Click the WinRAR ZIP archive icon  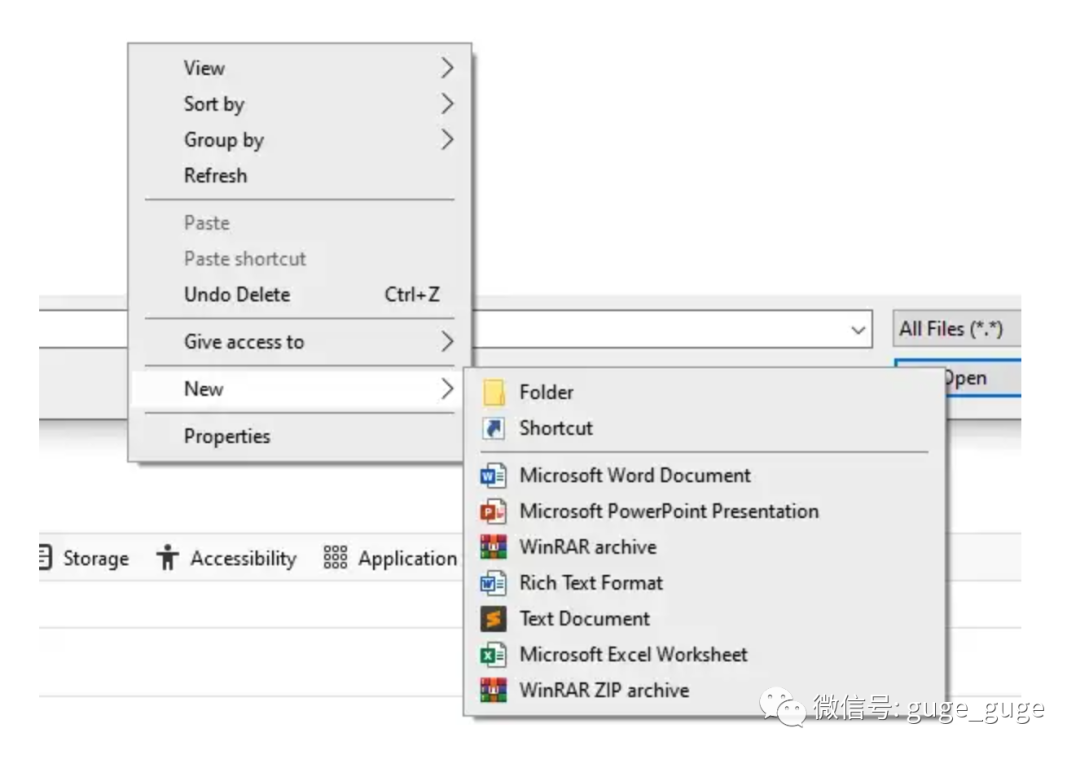pyautogui.click(x=493, y=690)
